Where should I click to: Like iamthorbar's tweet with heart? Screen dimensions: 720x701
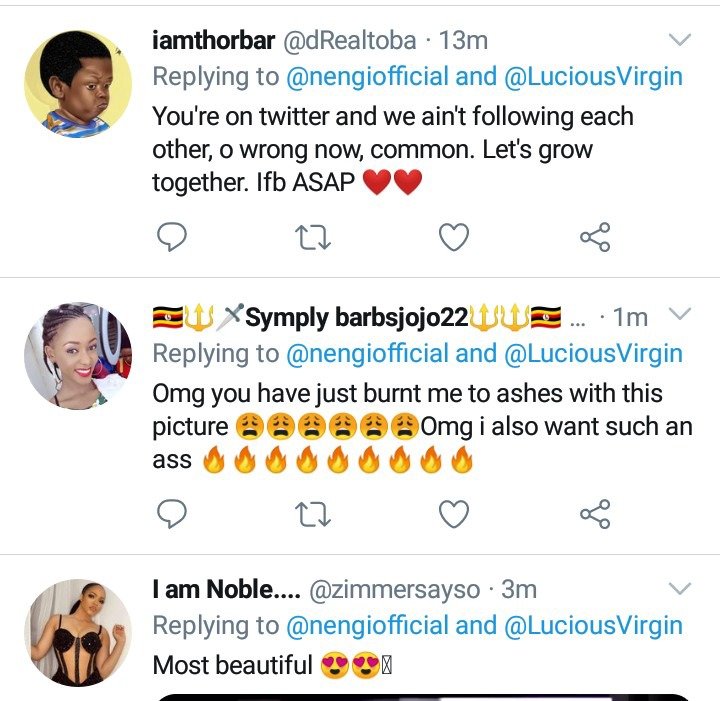click(x=454, y=237)
